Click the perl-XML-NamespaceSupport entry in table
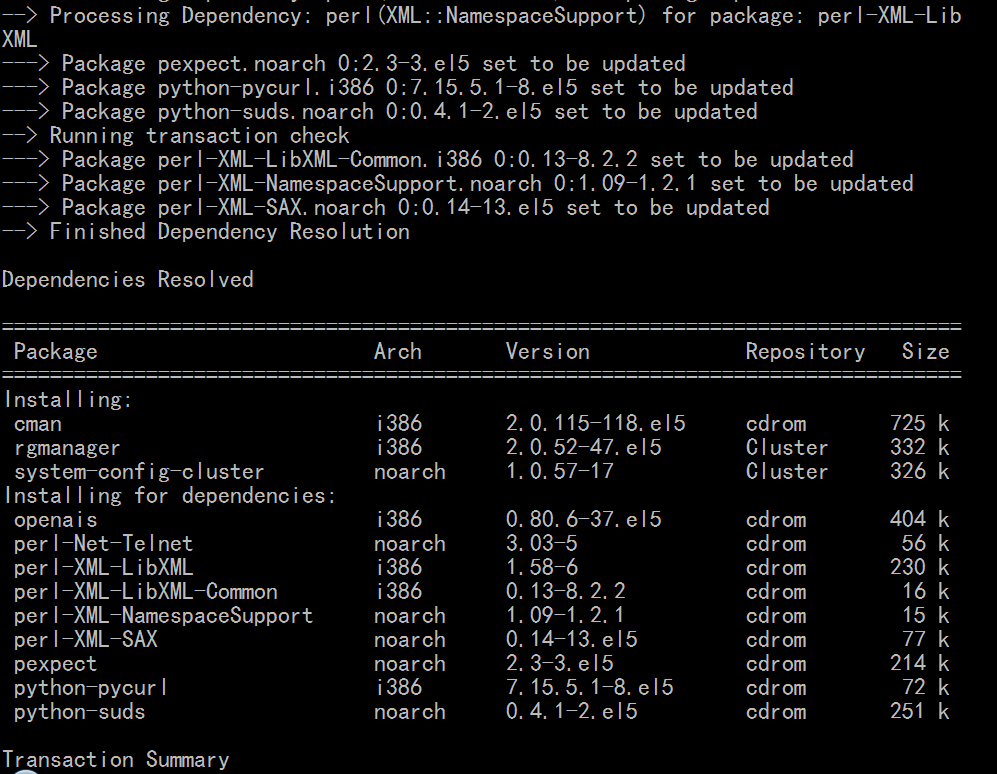 [x=163, y=616]
